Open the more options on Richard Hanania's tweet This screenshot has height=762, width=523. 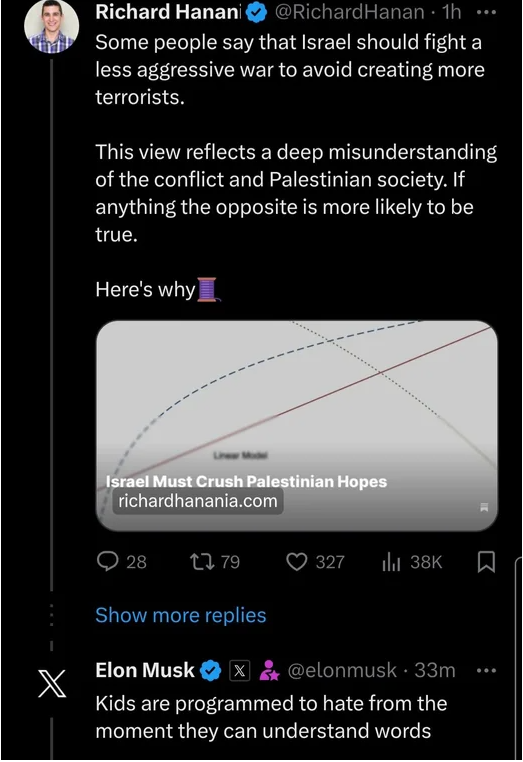click(486, 13)
